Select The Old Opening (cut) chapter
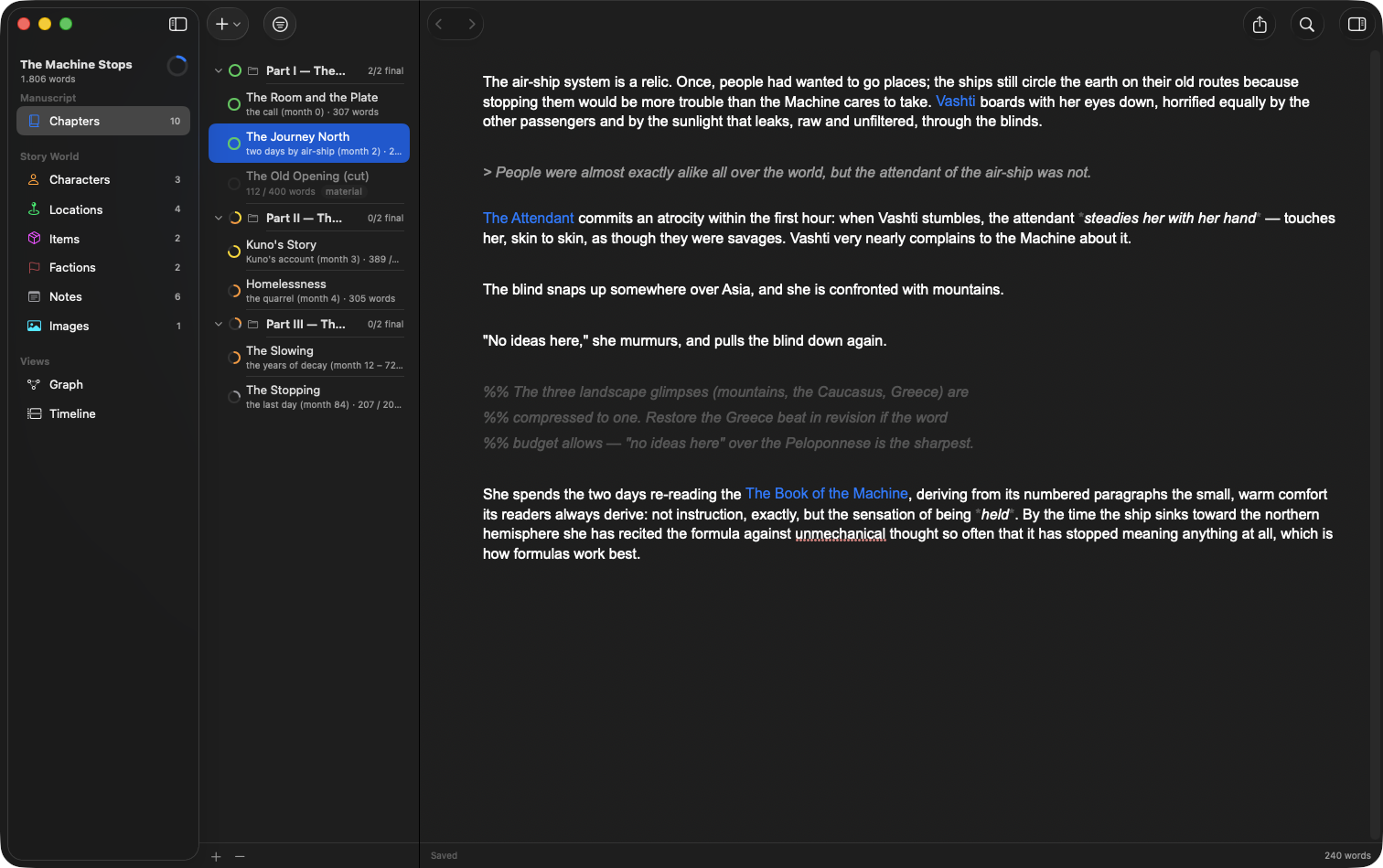 coord(309,183)
